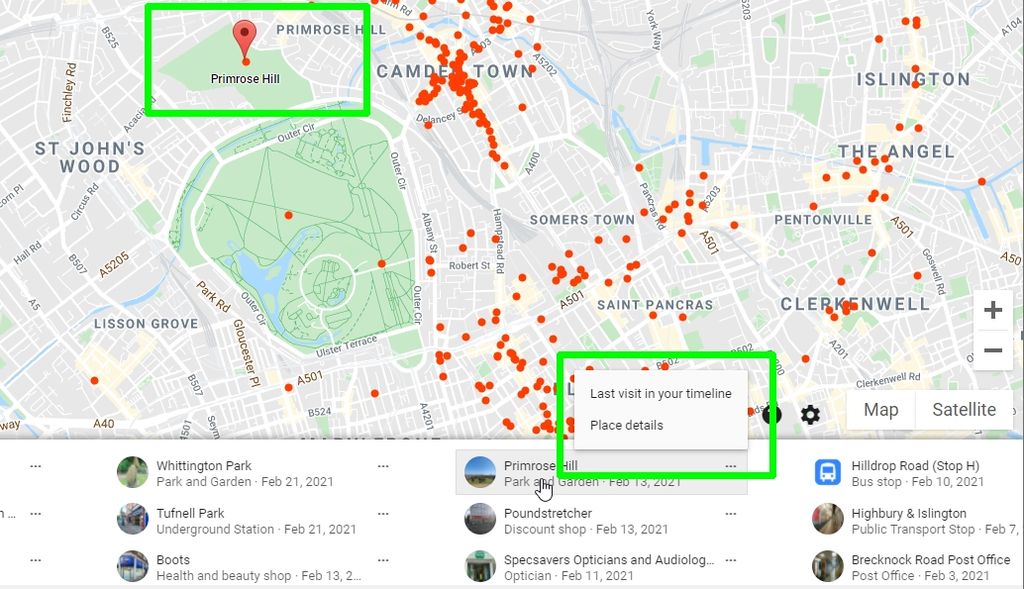
Task: Select the Pegman street view icon
Action: coord(770,413)
